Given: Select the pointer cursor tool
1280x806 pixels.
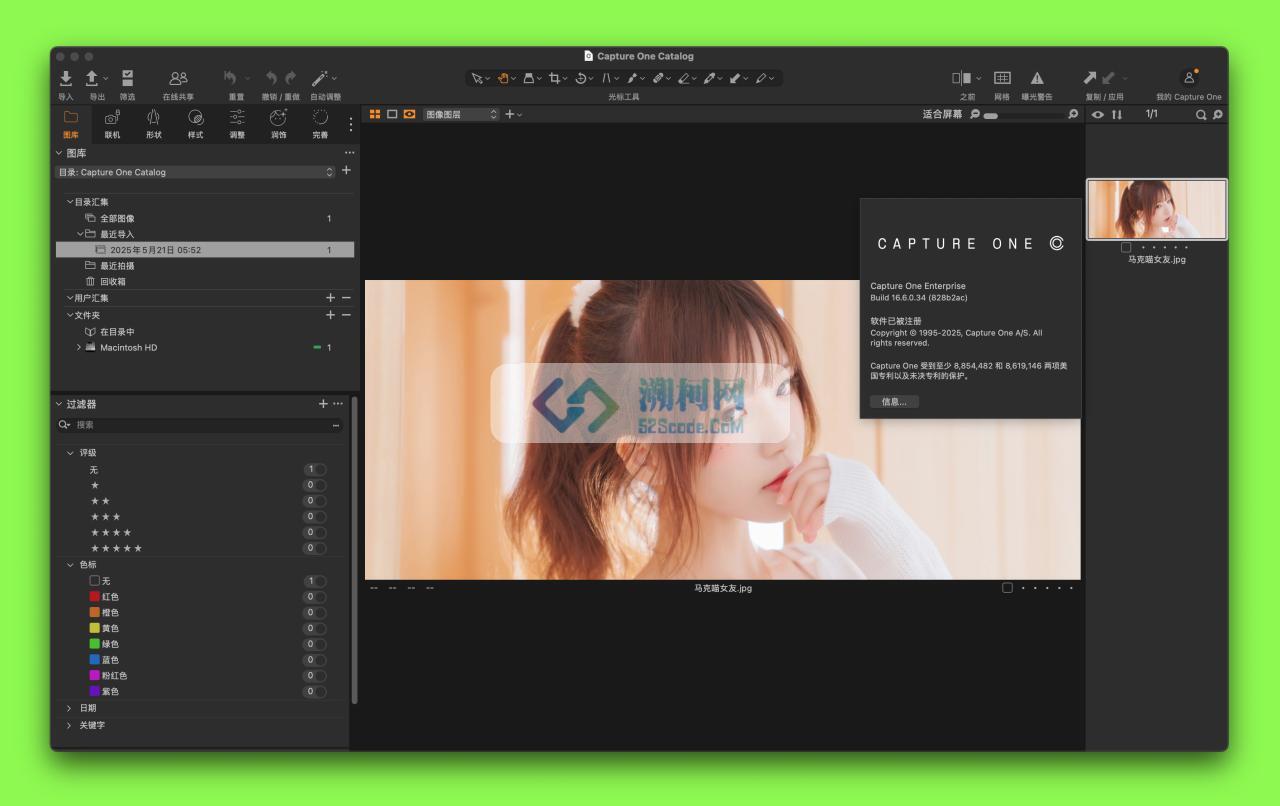Looking at the screenshot, I should 477,78.
